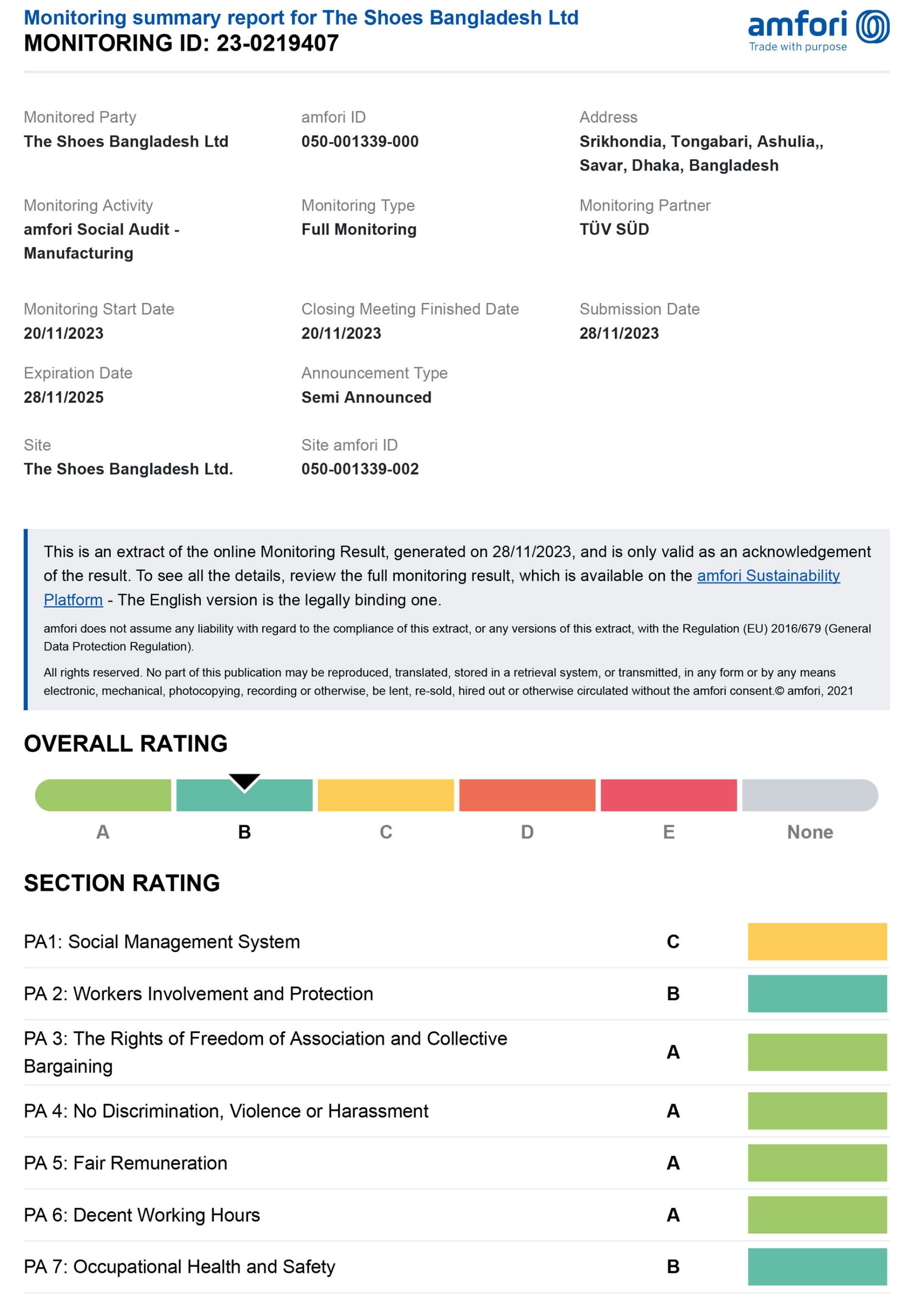Select the grey None rating segment
919x1316 pixels.
tap(810, 795)
